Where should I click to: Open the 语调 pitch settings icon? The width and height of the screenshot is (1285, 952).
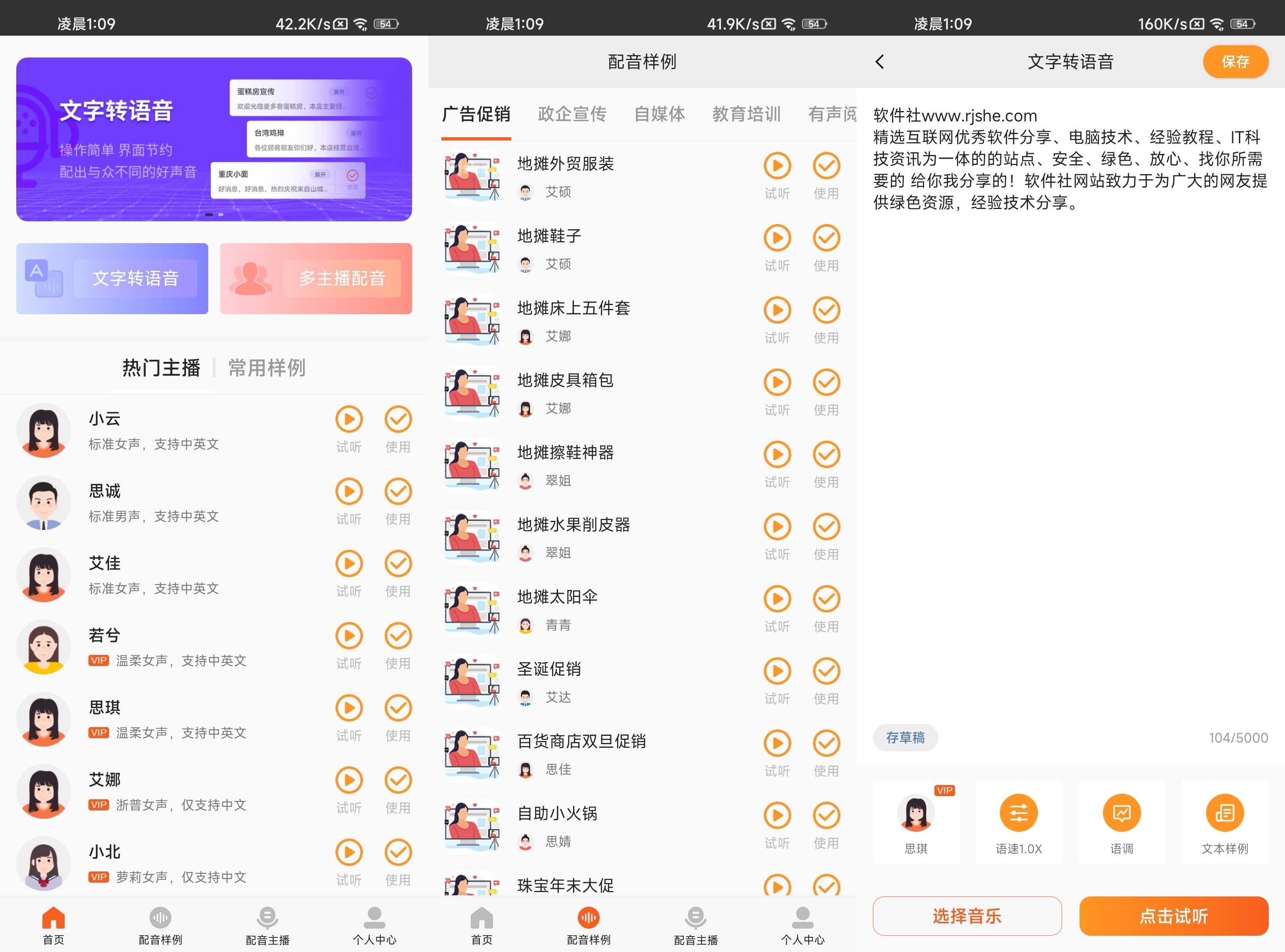click(x=1122, y=814)
